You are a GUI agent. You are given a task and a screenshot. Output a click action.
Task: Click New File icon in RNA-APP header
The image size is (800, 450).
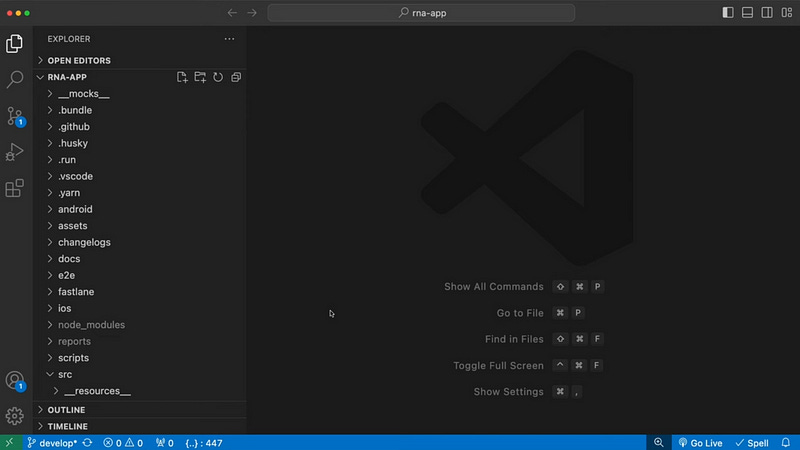tap(182, 77)
